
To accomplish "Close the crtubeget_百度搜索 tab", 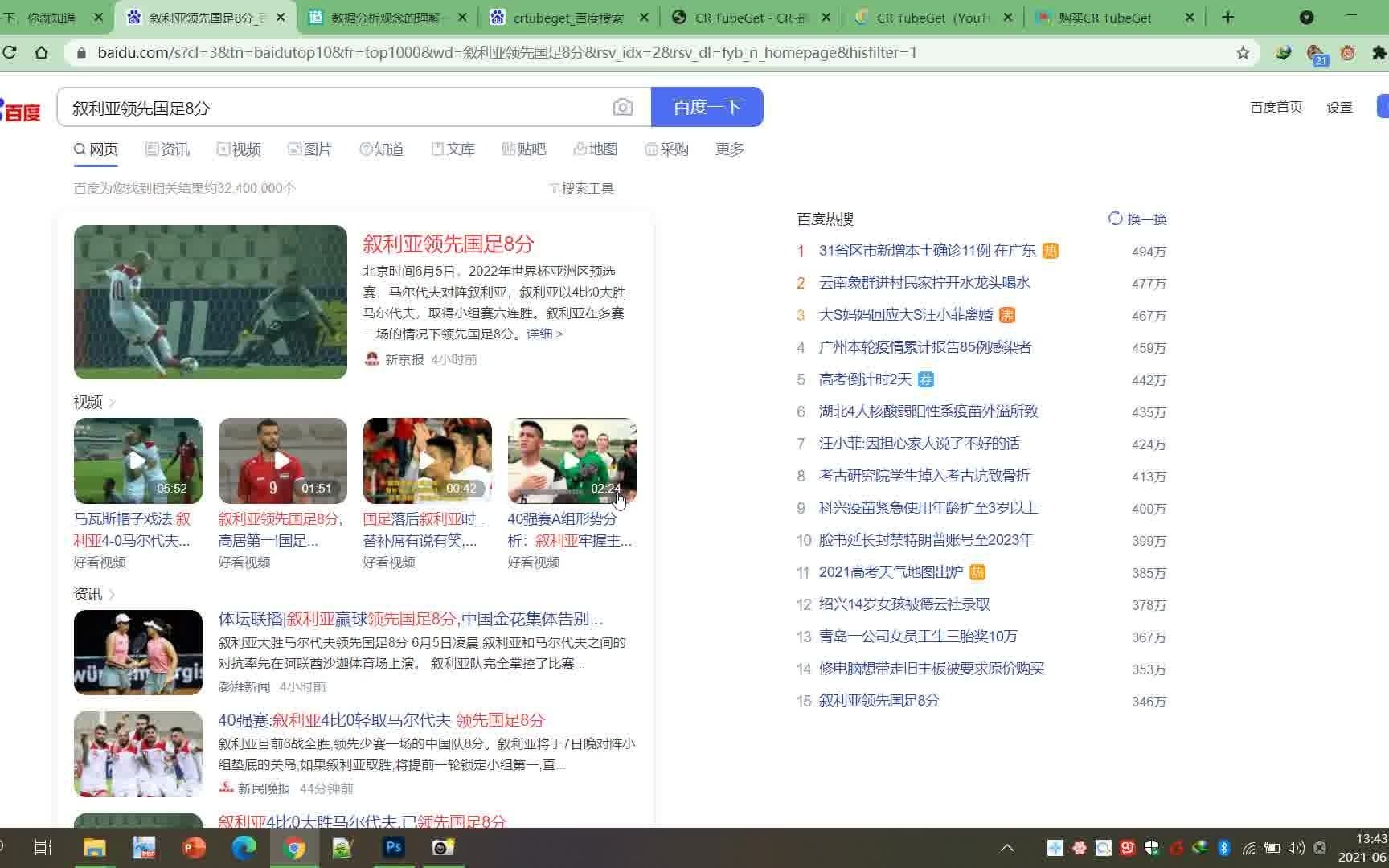I will 643,17.
